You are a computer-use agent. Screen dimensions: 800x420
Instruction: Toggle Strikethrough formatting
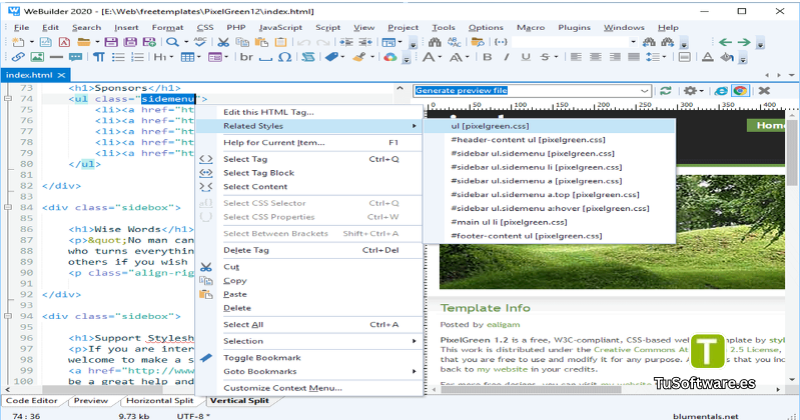coord(545,57)
